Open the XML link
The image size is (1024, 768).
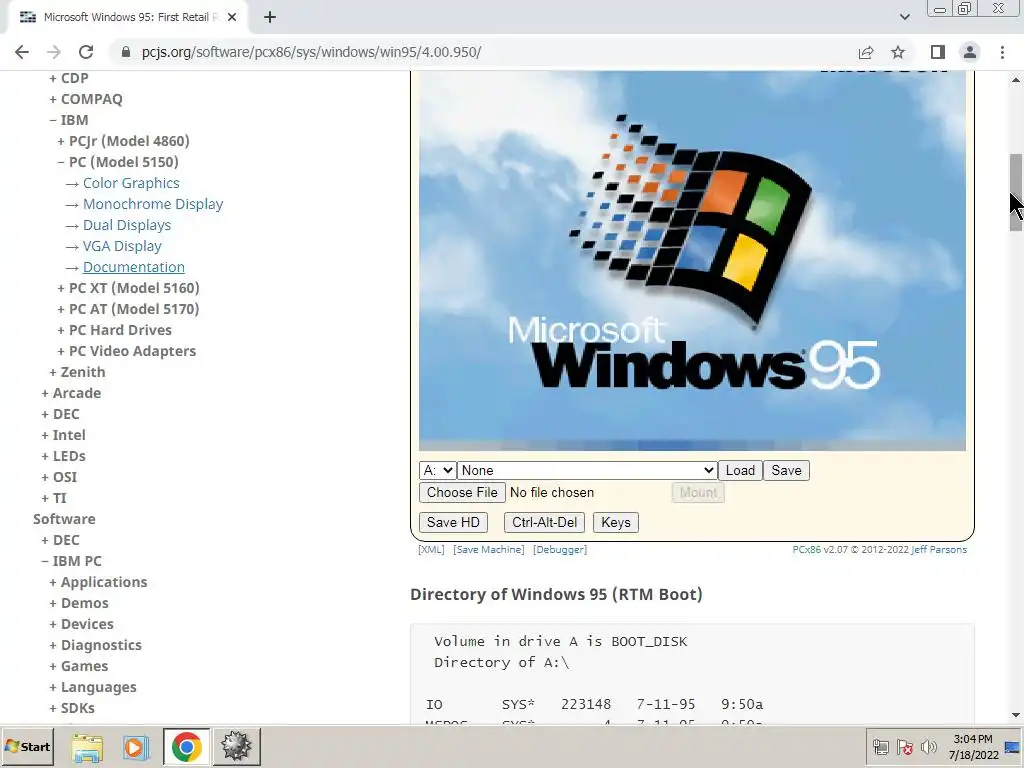coord(431,550)
